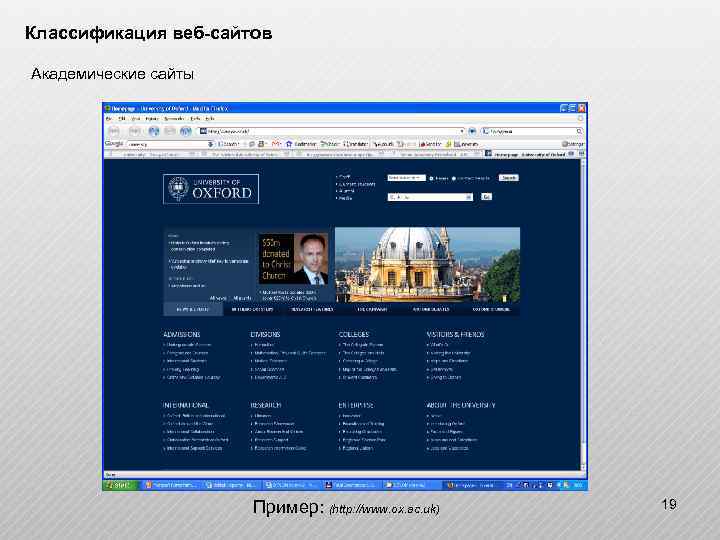720x540 pixels.
Task: Click the Radcliffe Camera dome photo
Action: tap(428, 265)
